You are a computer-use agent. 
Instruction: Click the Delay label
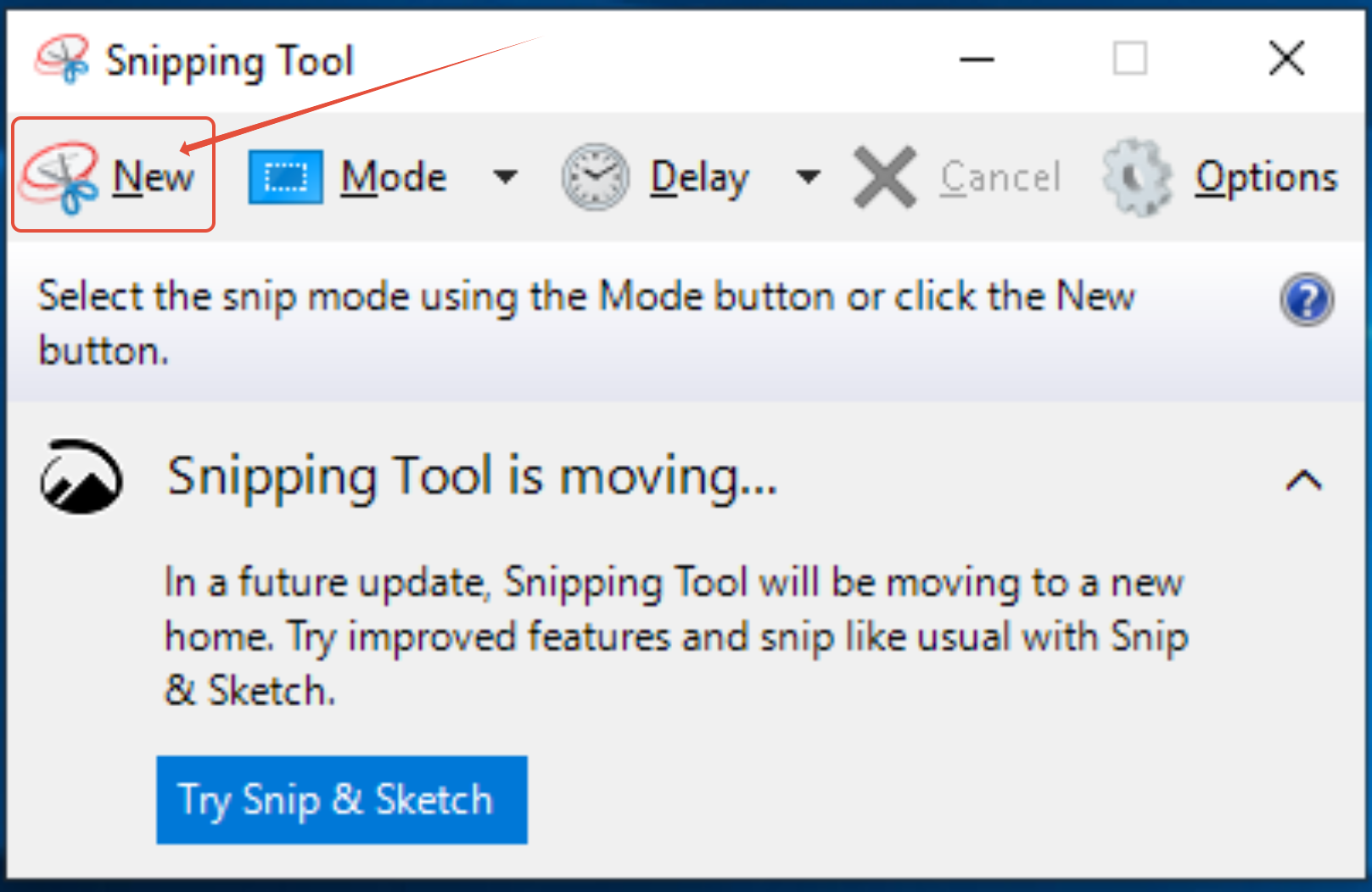pyautogui.click(x=700, y=178)
